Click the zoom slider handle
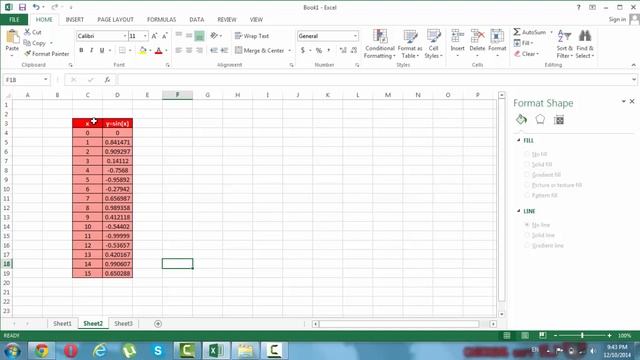This screenshot has height=360, width=640. coord(582,335)
